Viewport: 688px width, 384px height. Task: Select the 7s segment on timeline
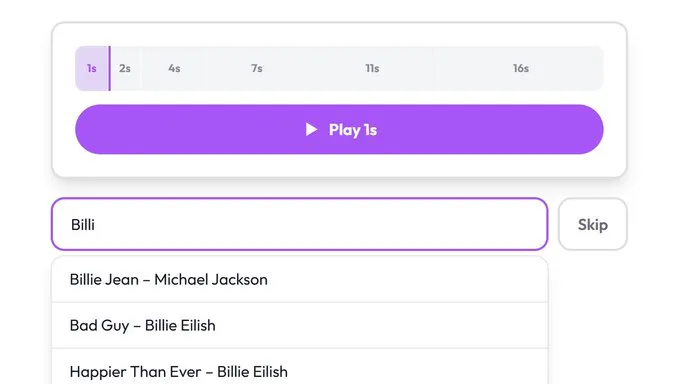pos(257,68)
